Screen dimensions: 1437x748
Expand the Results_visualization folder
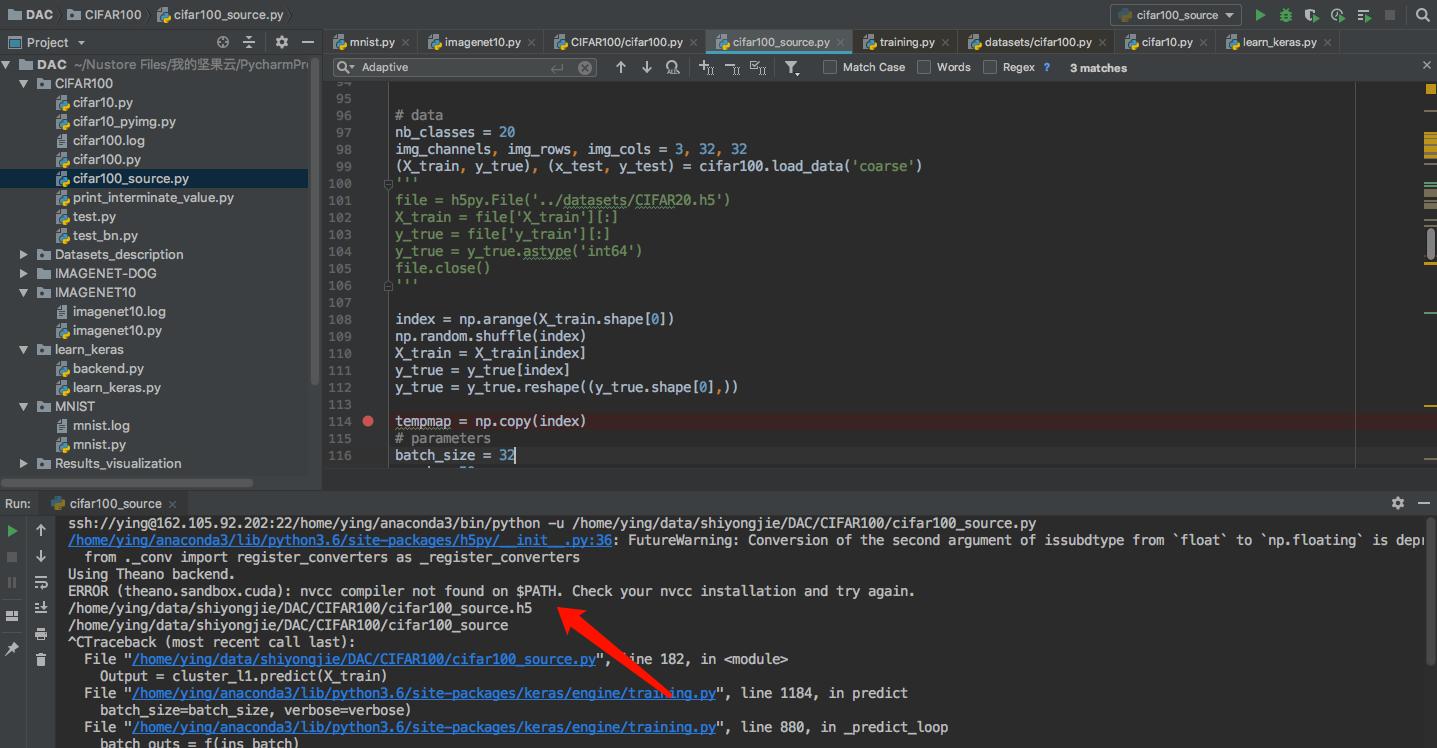pyautogui.click(x=24, y=463)
